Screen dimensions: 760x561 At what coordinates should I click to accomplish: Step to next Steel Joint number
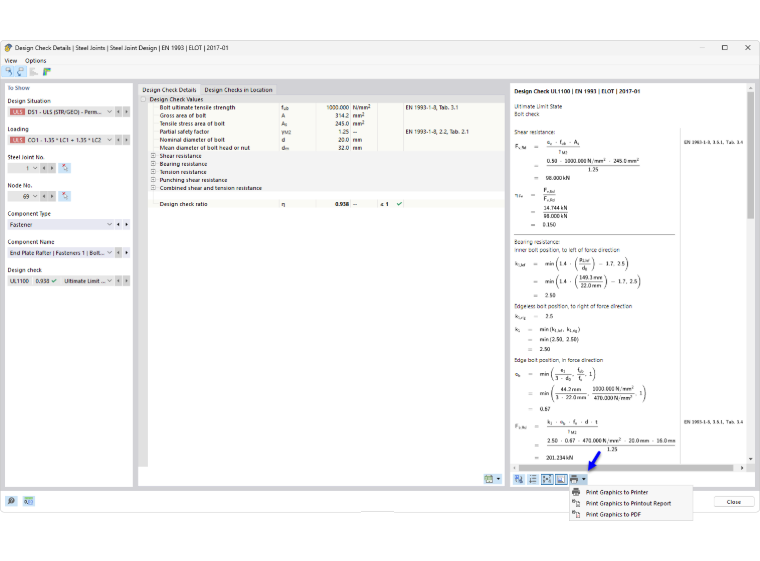pos(52,168)
